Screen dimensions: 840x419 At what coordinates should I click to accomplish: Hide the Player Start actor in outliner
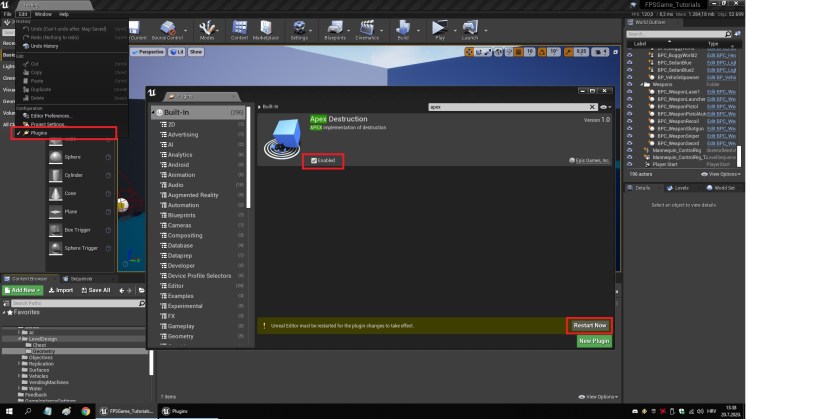tap(630, 164)
